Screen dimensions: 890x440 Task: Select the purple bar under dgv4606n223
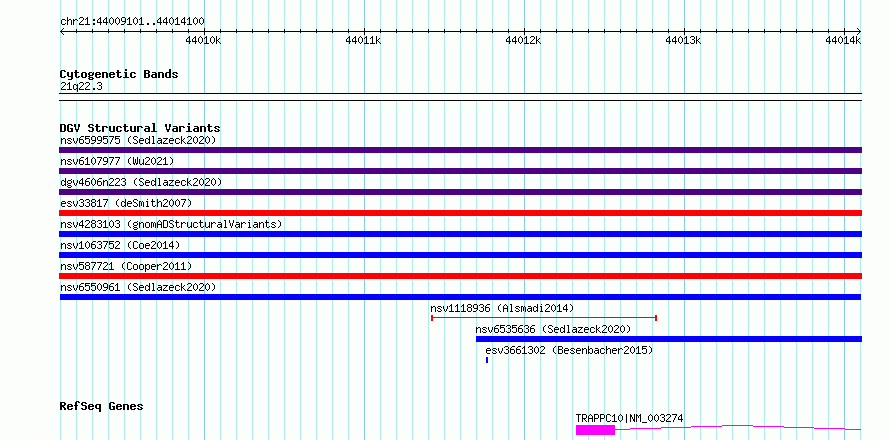[x=460, y=192]
